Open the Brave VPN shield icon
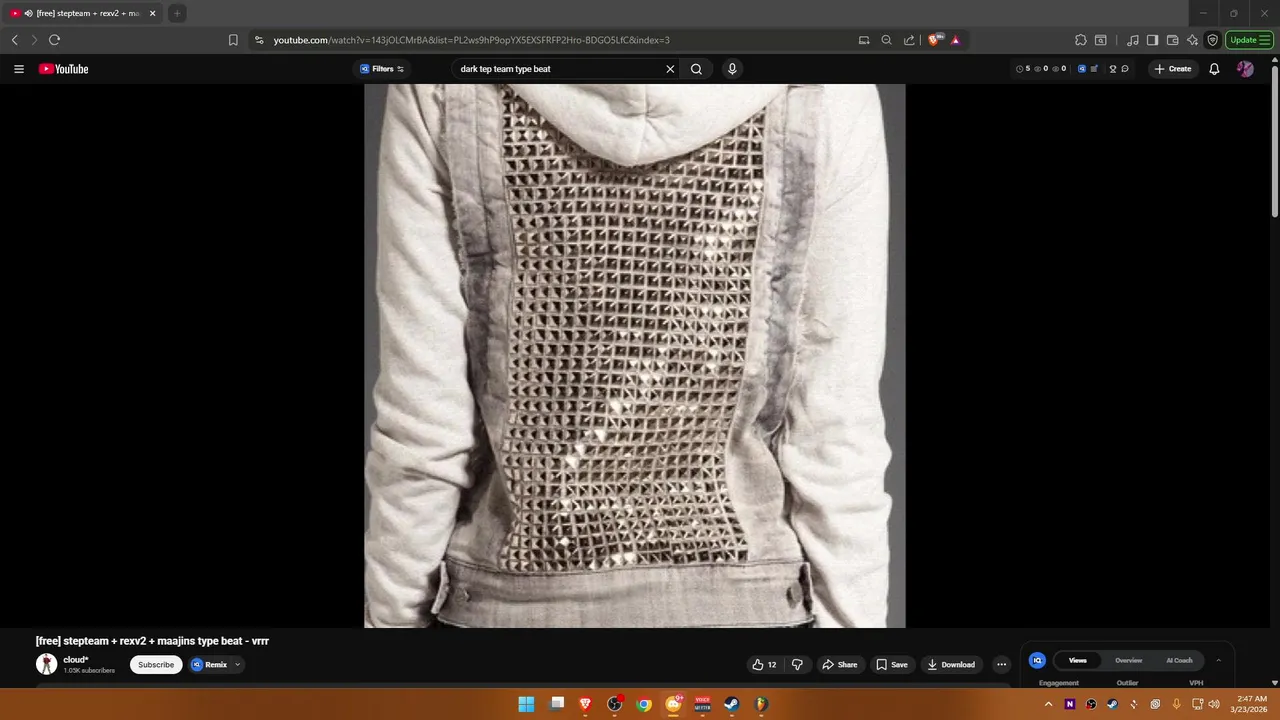1280x720 pixels. pos(1213,40)
